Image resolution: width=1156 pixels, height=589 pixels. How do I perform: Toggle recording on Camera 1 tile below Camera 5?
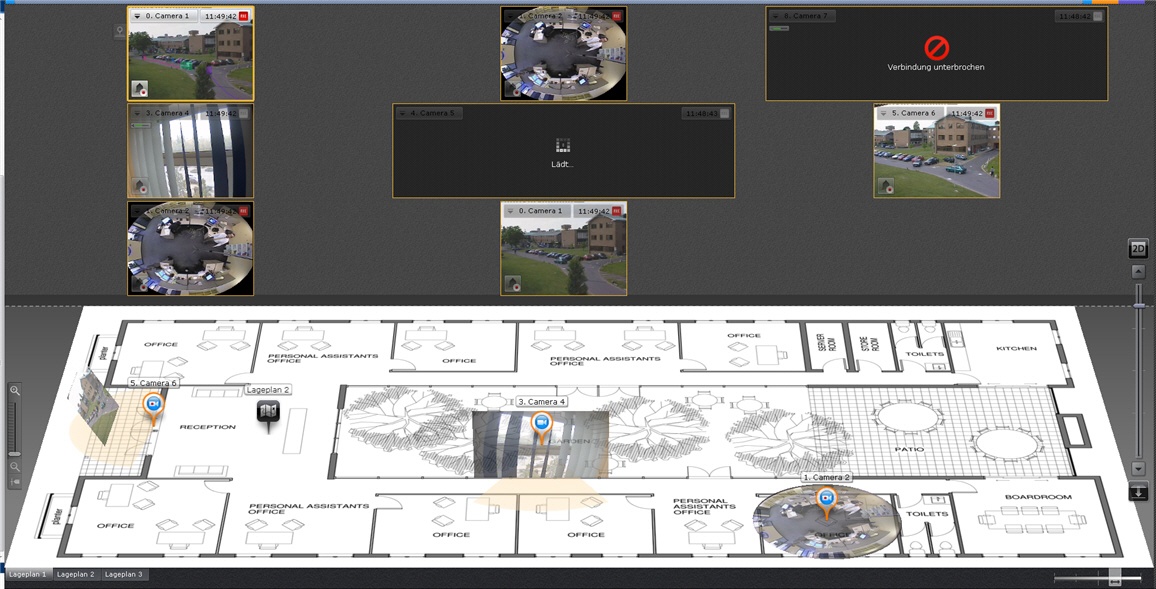[618, 211]
